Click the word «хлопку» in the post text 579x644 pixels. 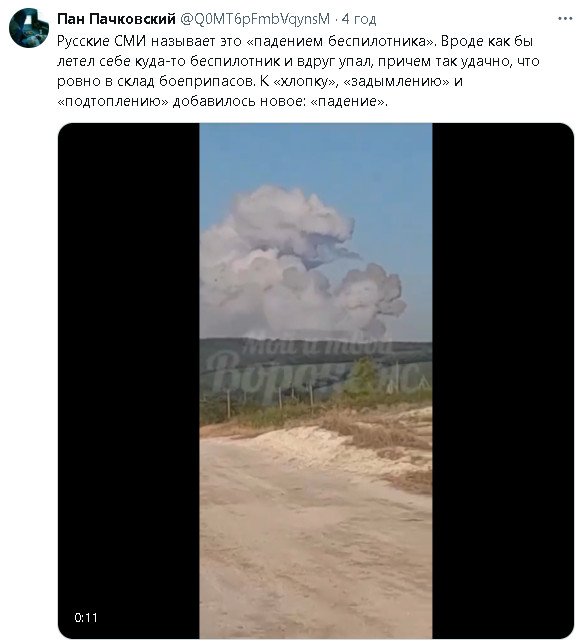click(304, 81)
